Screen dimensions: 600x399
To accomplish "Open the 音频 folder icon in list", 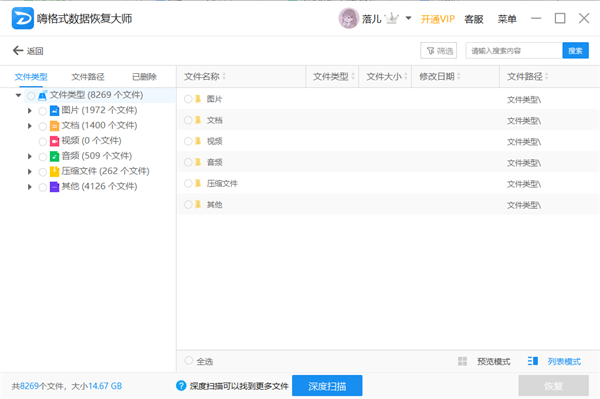I will (x=198, y=162).
